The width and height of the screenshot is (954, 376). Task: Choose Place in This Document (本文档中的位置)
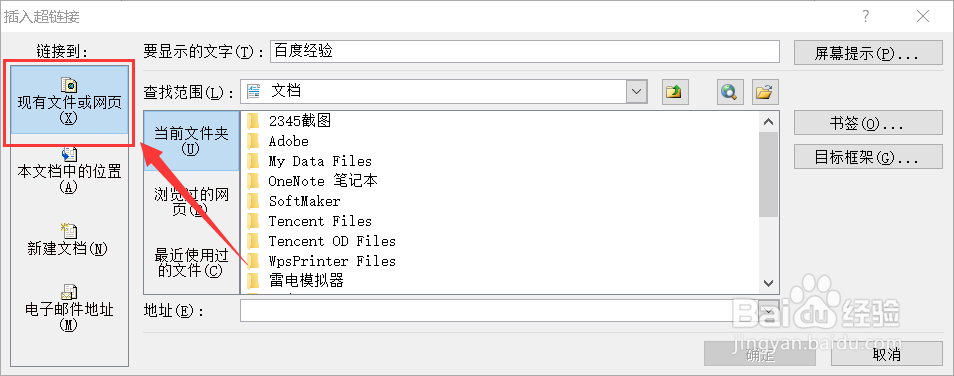69,171
